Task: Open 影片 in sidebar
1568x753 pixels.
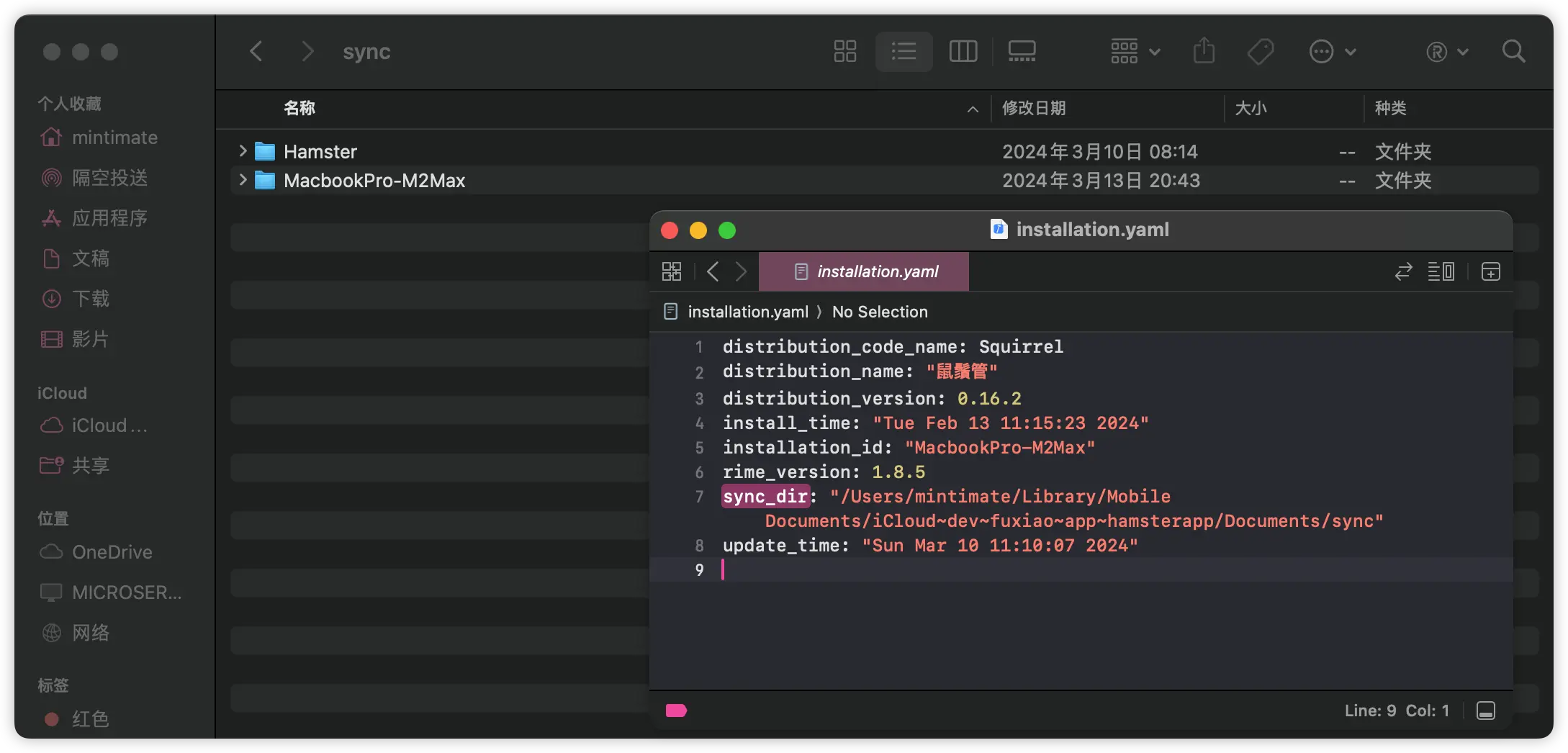Action: [76, 338]
